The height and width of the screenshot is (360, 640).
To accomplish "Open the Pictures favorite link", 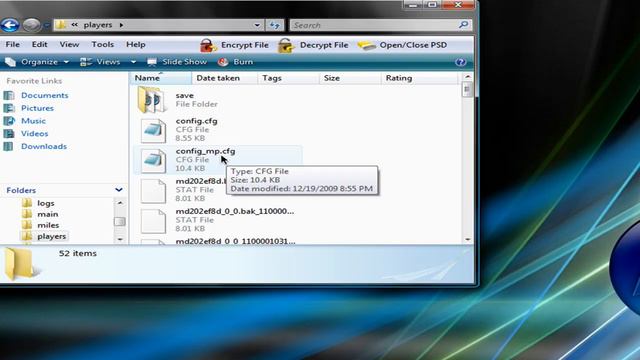I will coord(37,108).
